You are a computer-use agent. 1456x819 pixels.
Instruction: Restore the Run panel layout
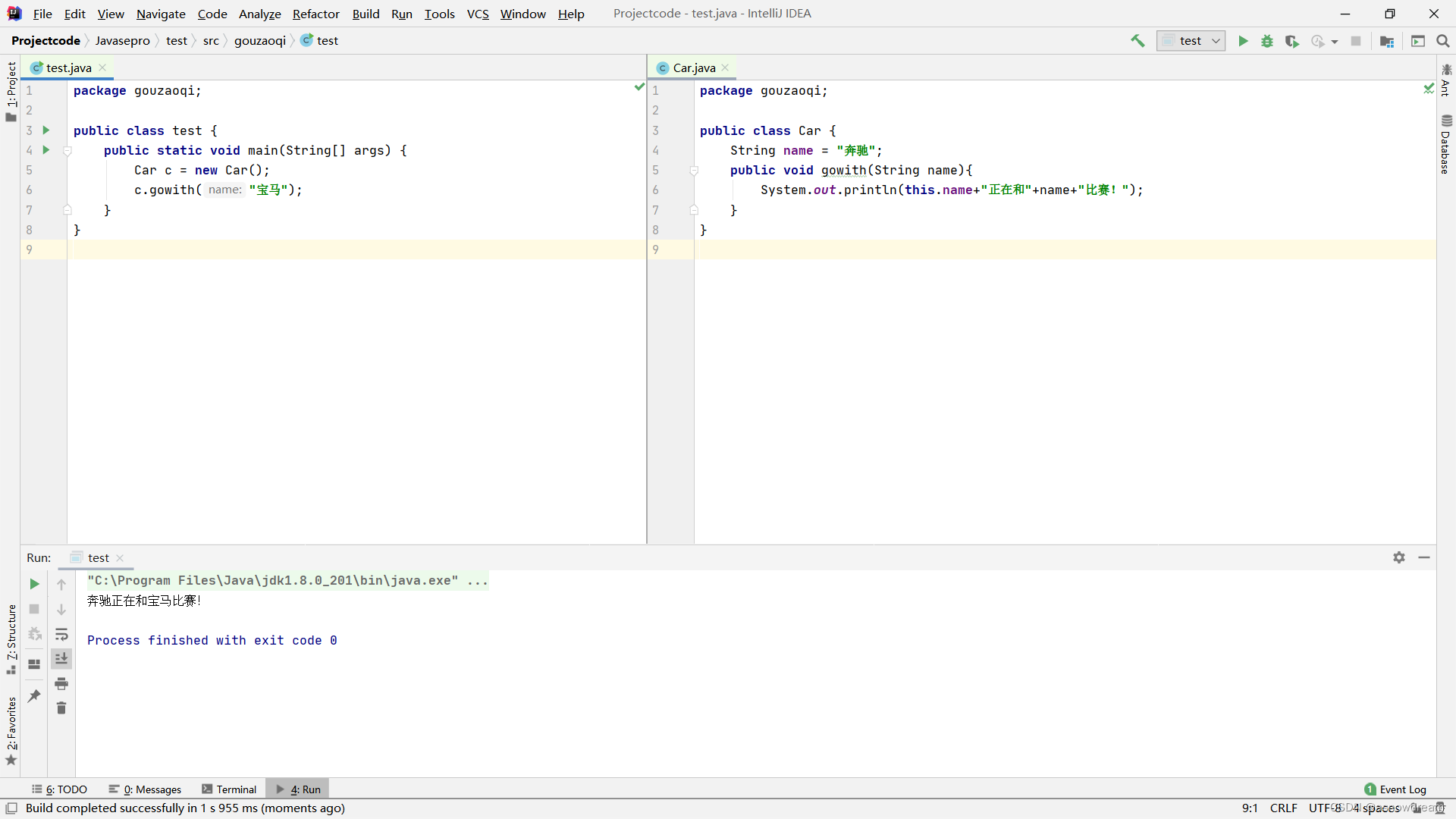pos(34,664)
